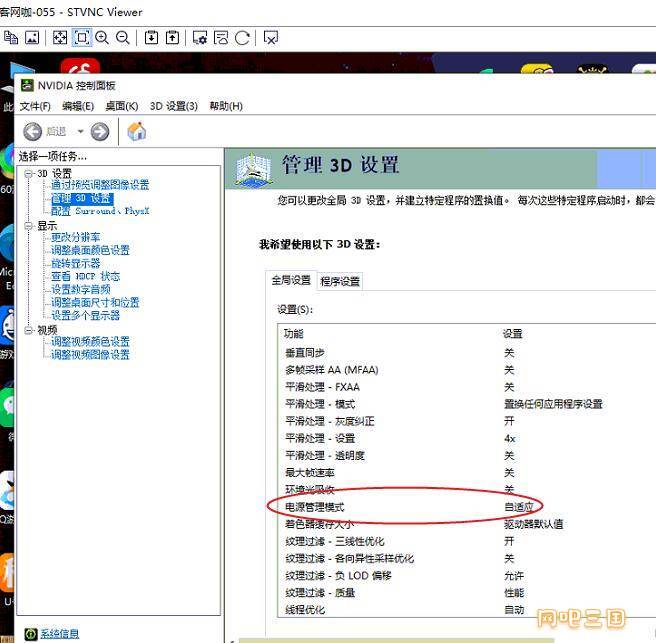This screenshot has width=656, height=643.
Task: Switch to the 程序设置 tab
Action: (x=340, y=282)
